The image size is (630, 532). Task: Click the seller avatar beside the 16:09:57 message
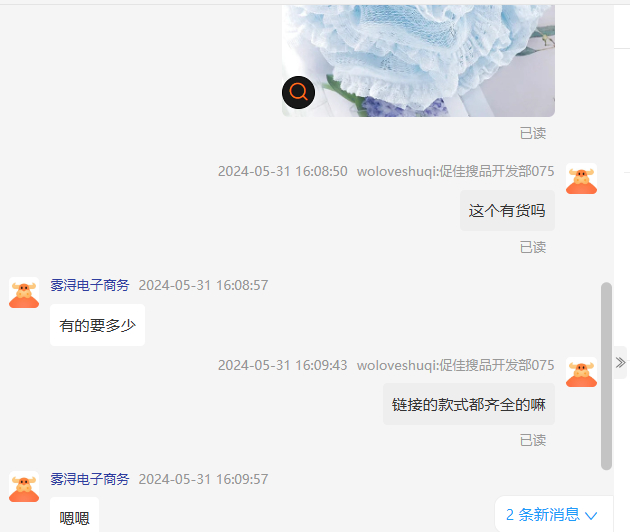(x=24, y=487)
